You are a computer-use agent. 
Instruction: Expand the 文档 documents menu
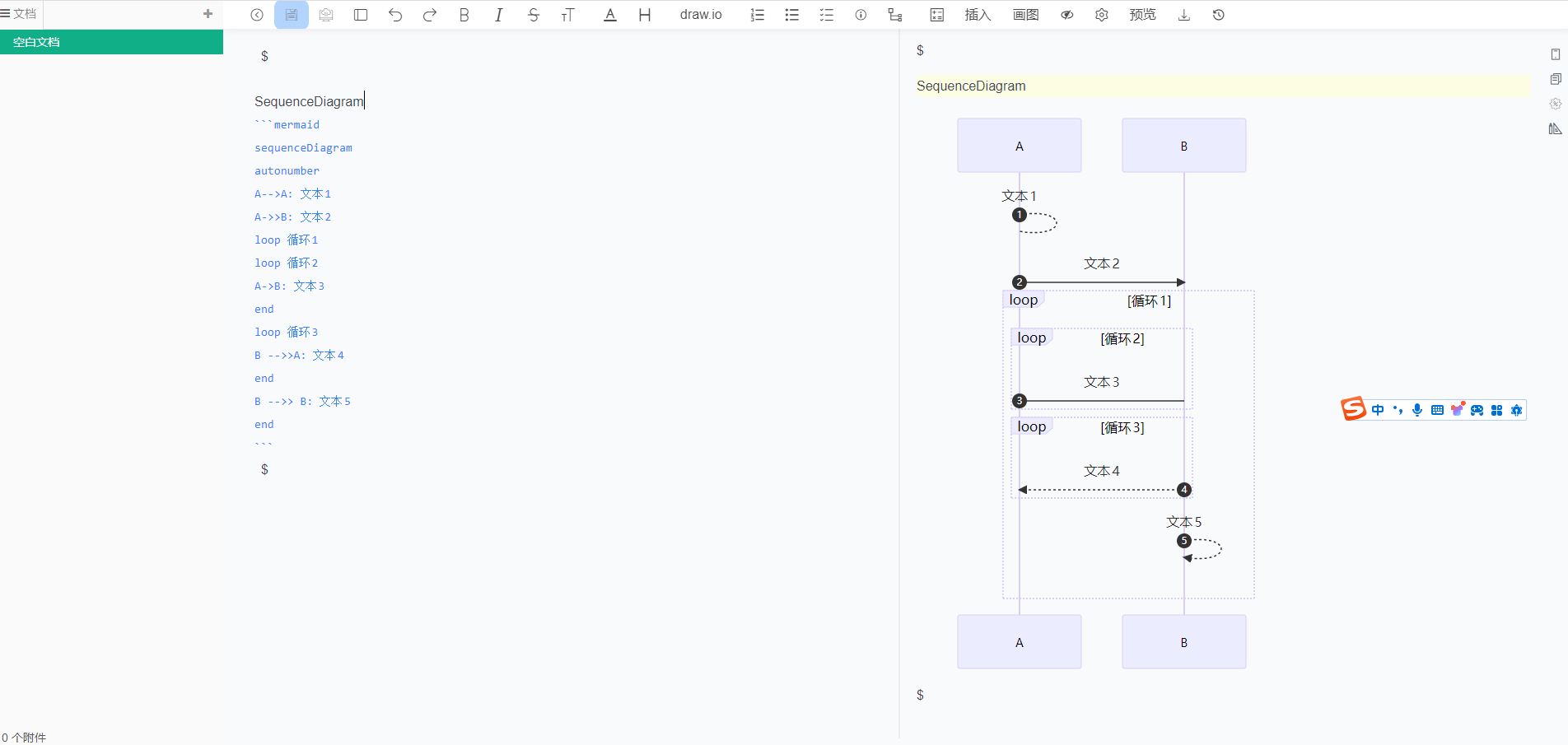(19, 14)
